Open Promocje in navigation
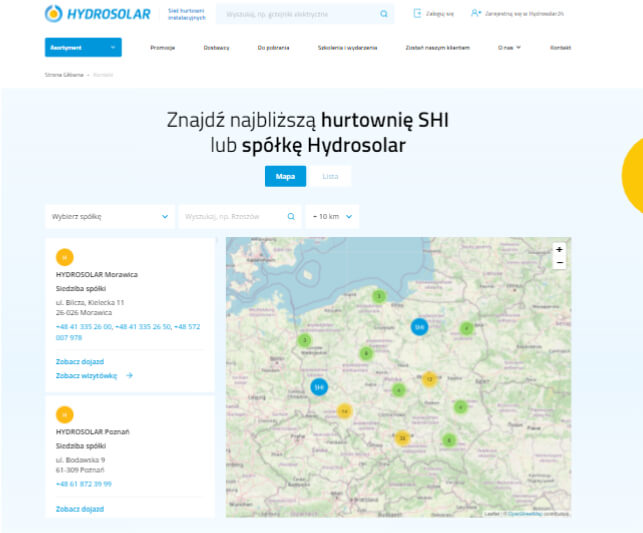The image size is (643, 533). tap(162, 48)
